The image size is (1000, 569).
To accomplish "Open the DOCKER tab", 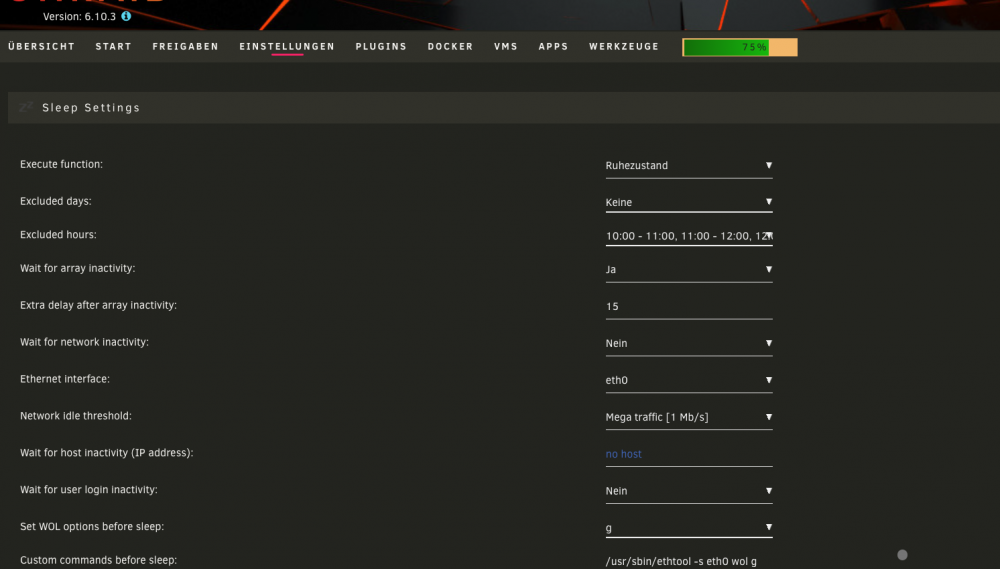I will tap(450, 47).
